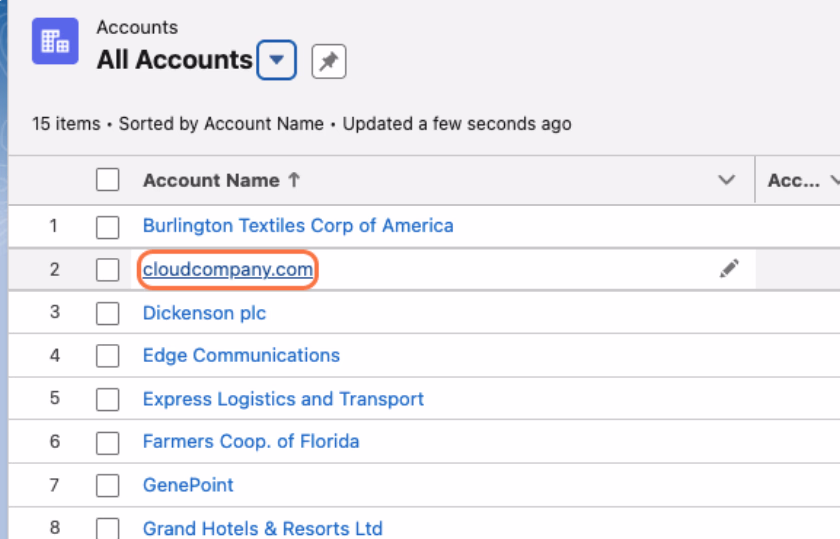This screenshot has width=840, height=539.
Task: Select the cloudcompany.com row checkbox
Action: click(x=108, y=270)
